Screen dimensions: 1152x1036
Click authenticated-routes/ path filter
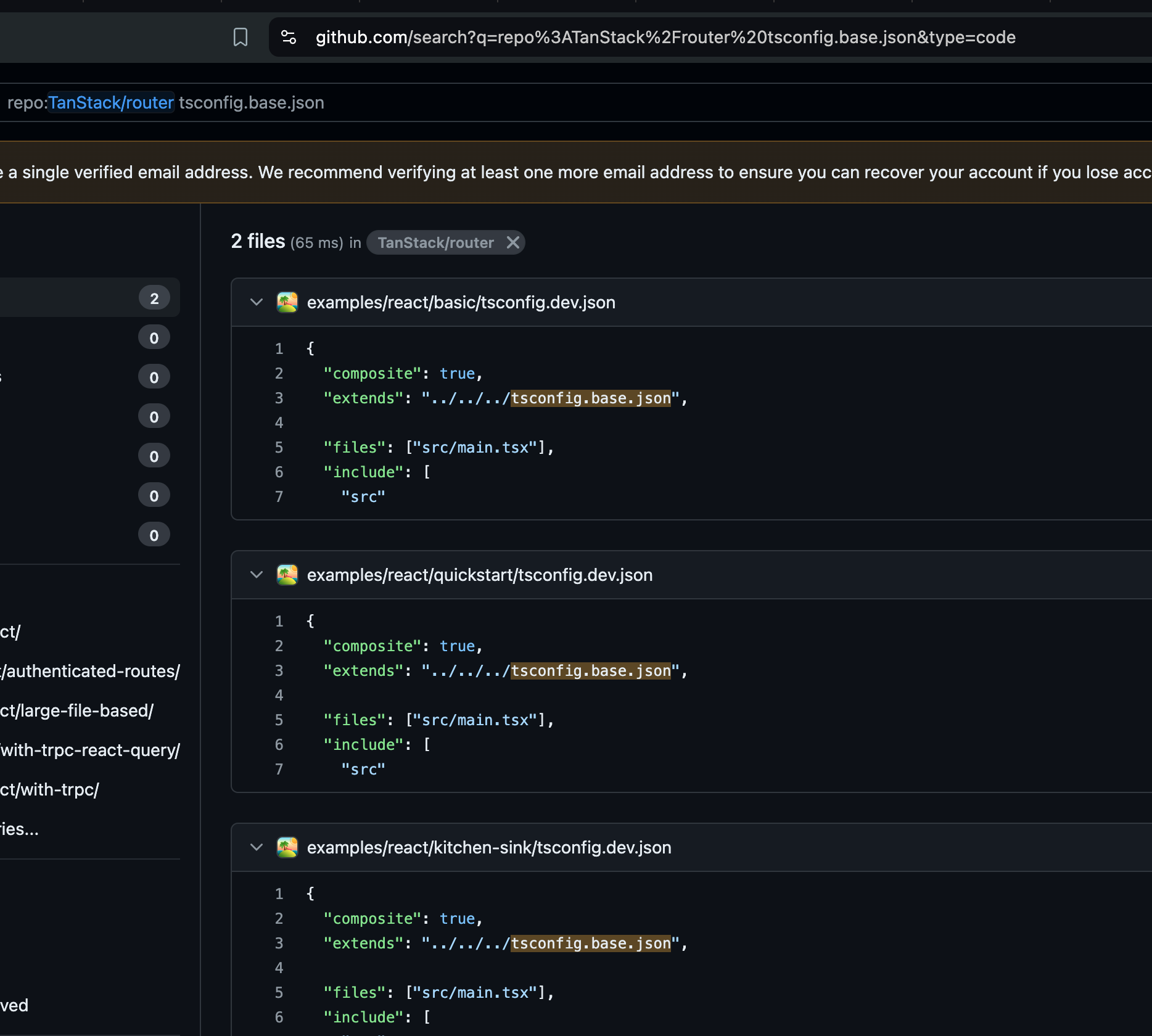coord(90,671)
